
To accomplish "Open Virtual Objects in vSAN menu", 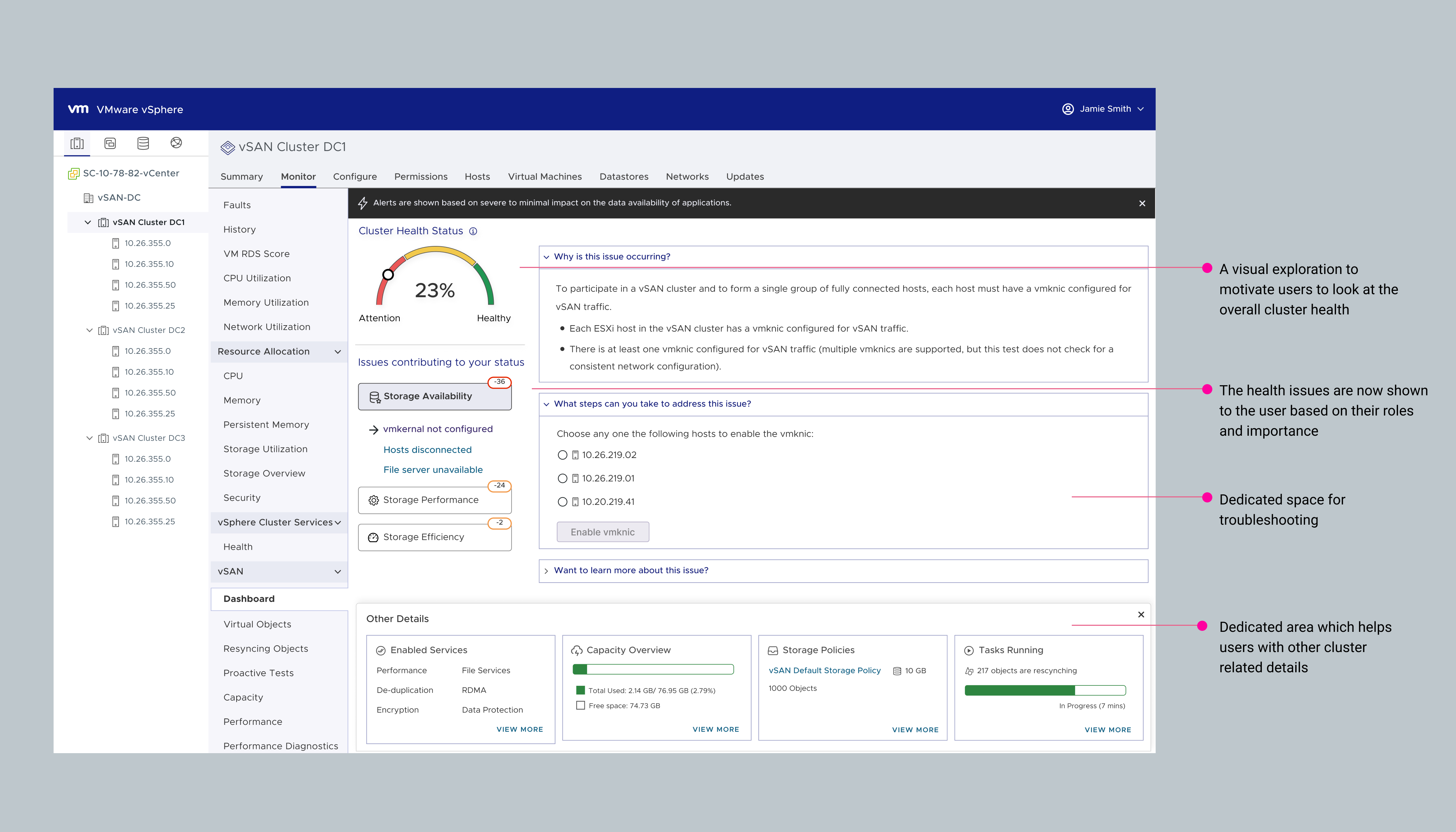I will [x=257, y=624].
